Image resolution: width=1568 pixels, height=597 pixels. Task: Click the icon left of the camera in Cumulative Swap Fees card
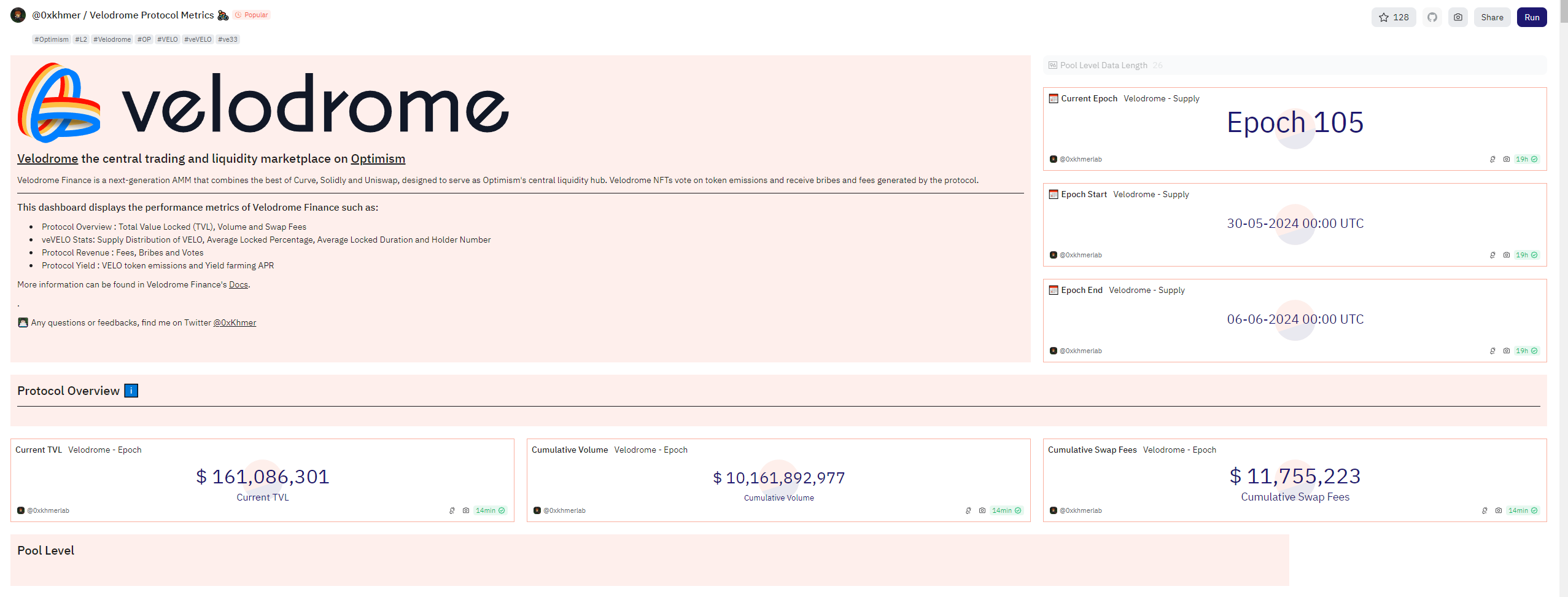point(1485,510)
